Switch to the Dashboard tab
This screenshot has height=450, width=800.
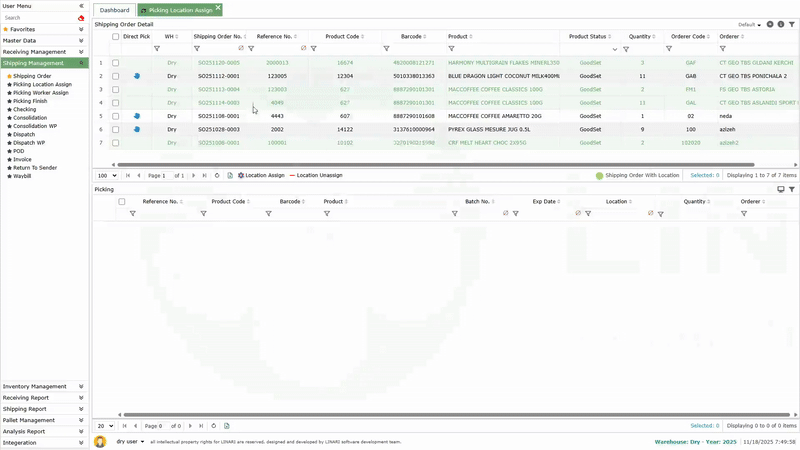tap(114, 9)
